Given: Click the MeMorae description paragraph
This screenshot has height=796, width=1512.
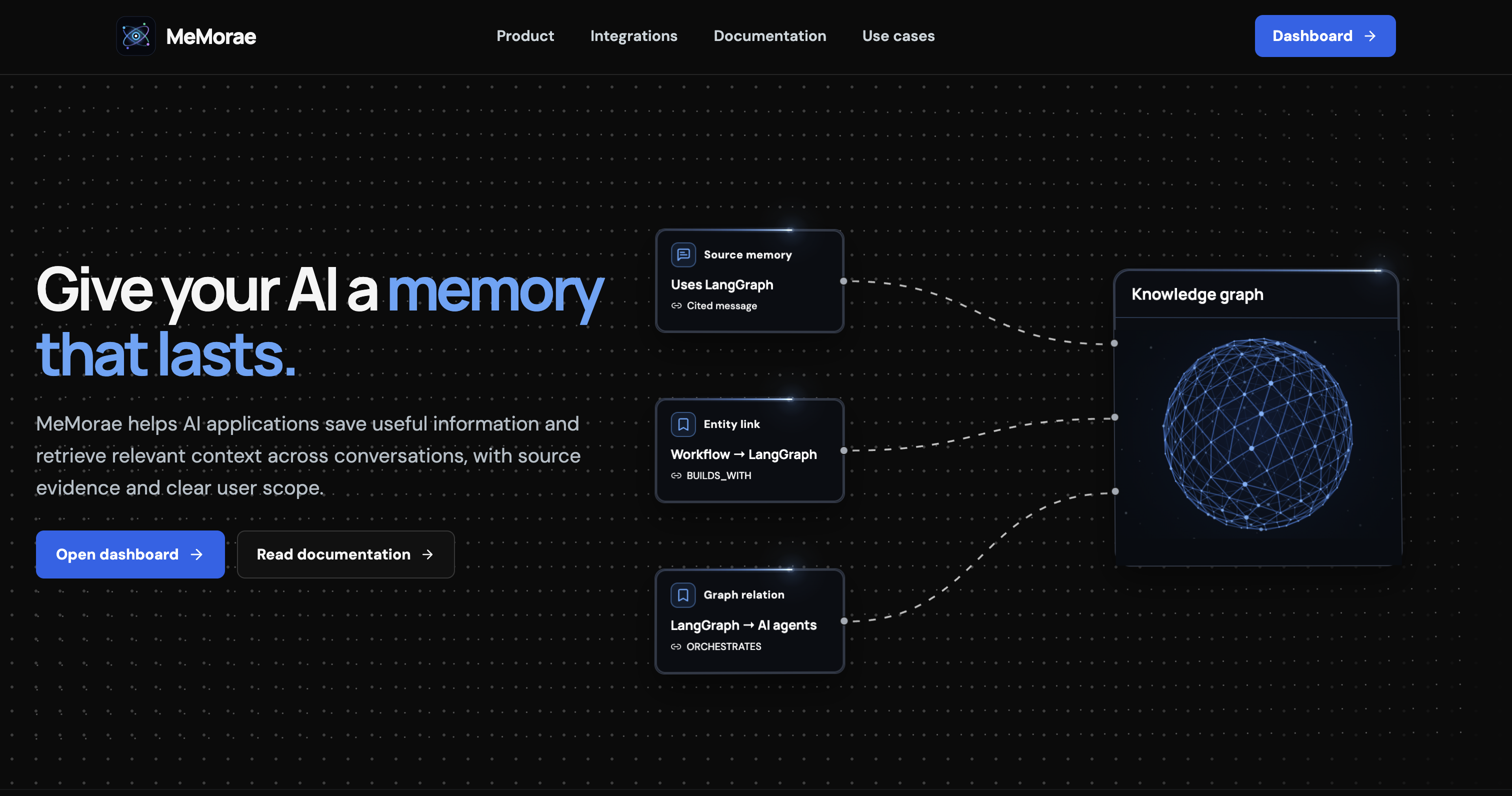Looking at the screenshot, I should point(308,455).
